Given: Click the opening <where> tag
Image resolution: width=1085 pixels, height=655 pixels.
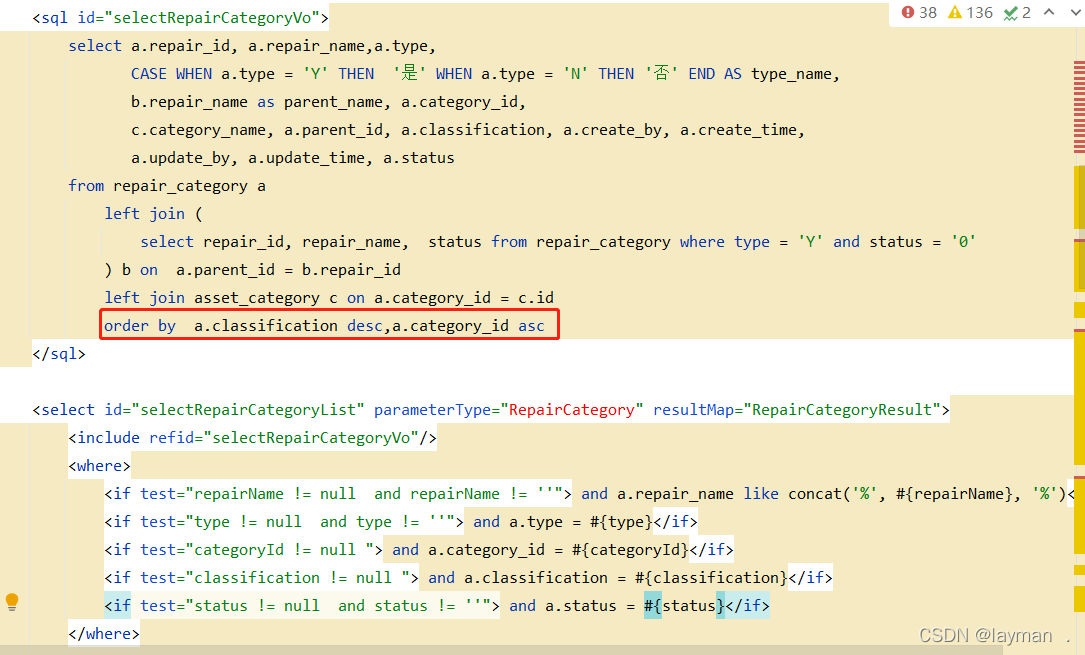Looking at the screenshot, I should [99, 466].
